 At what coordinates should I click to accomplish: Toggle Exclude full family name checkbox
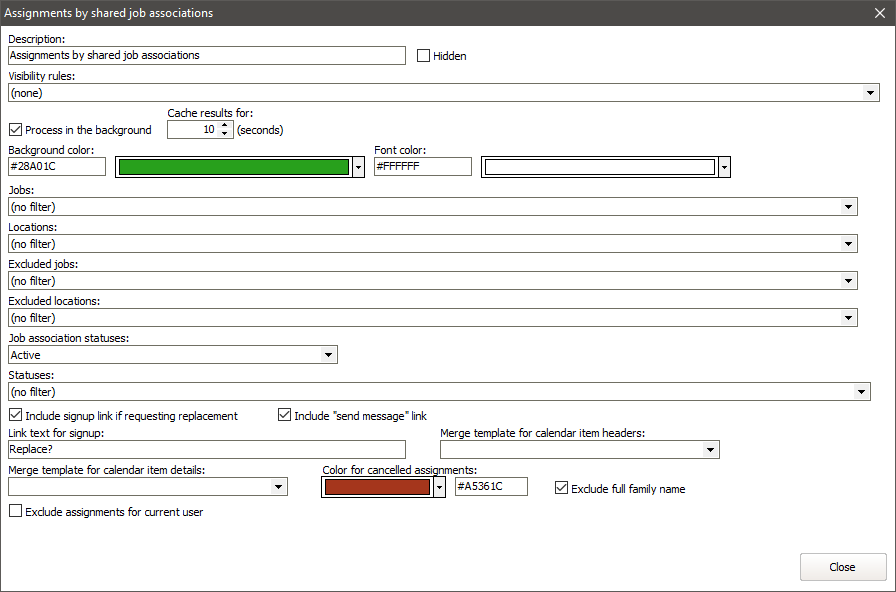click(561, 489)
